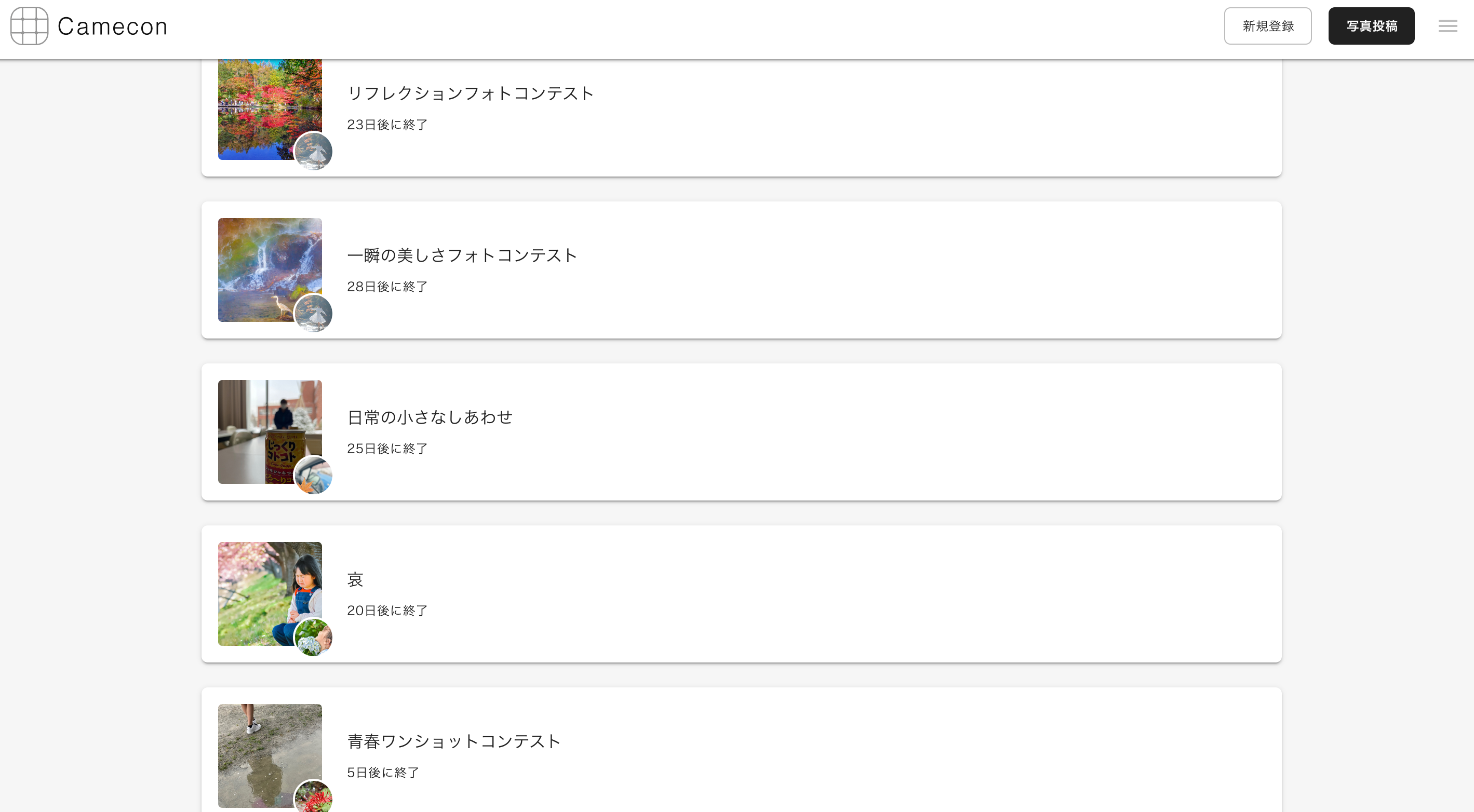The width and height of the screenshot is (1474, 812).
Task: Click the avatar on the waterfall contest card
Action: [313, 314]
